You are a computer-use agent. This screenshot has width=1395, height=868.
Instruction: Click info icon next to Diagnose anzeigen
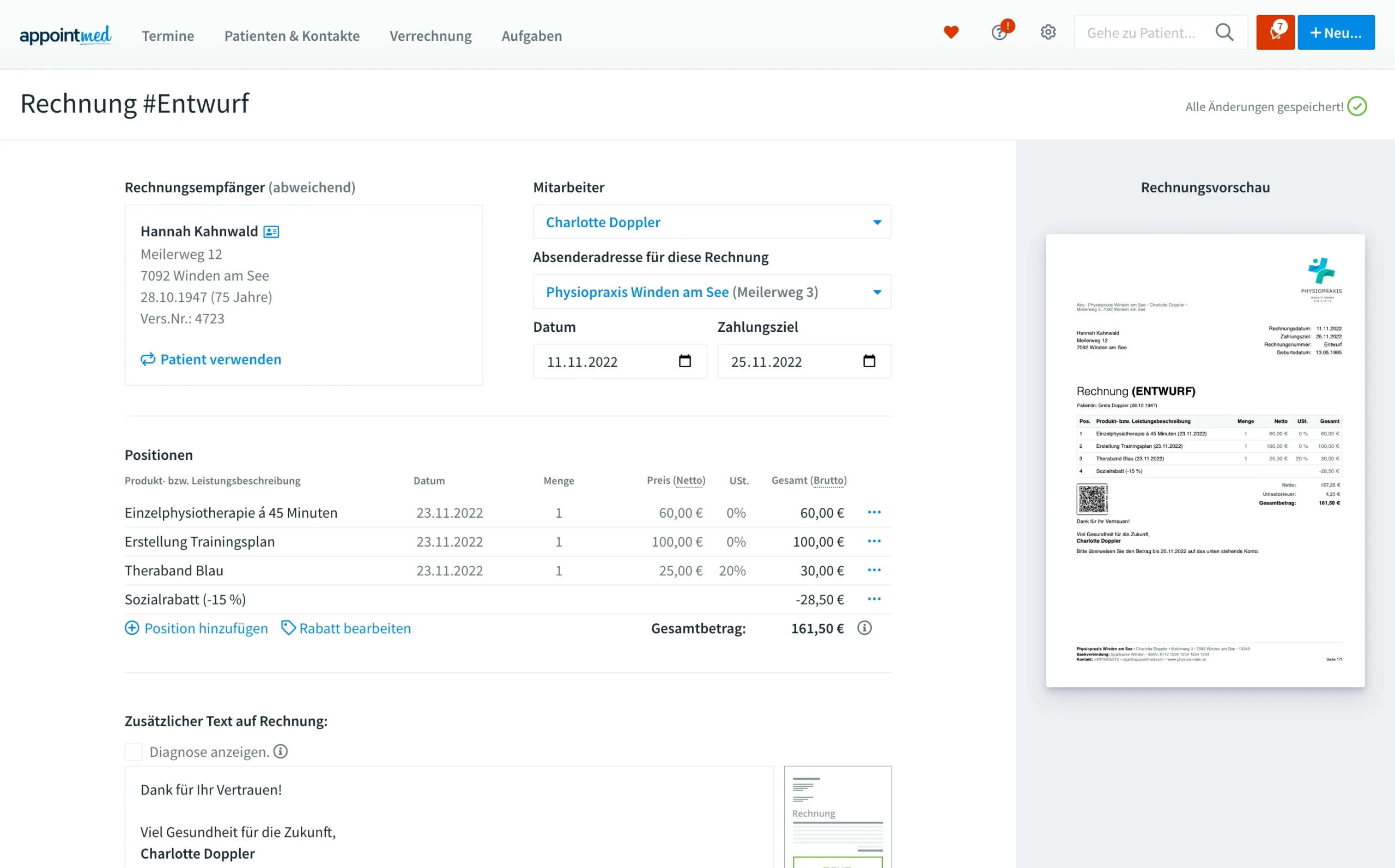click(280, 751)
